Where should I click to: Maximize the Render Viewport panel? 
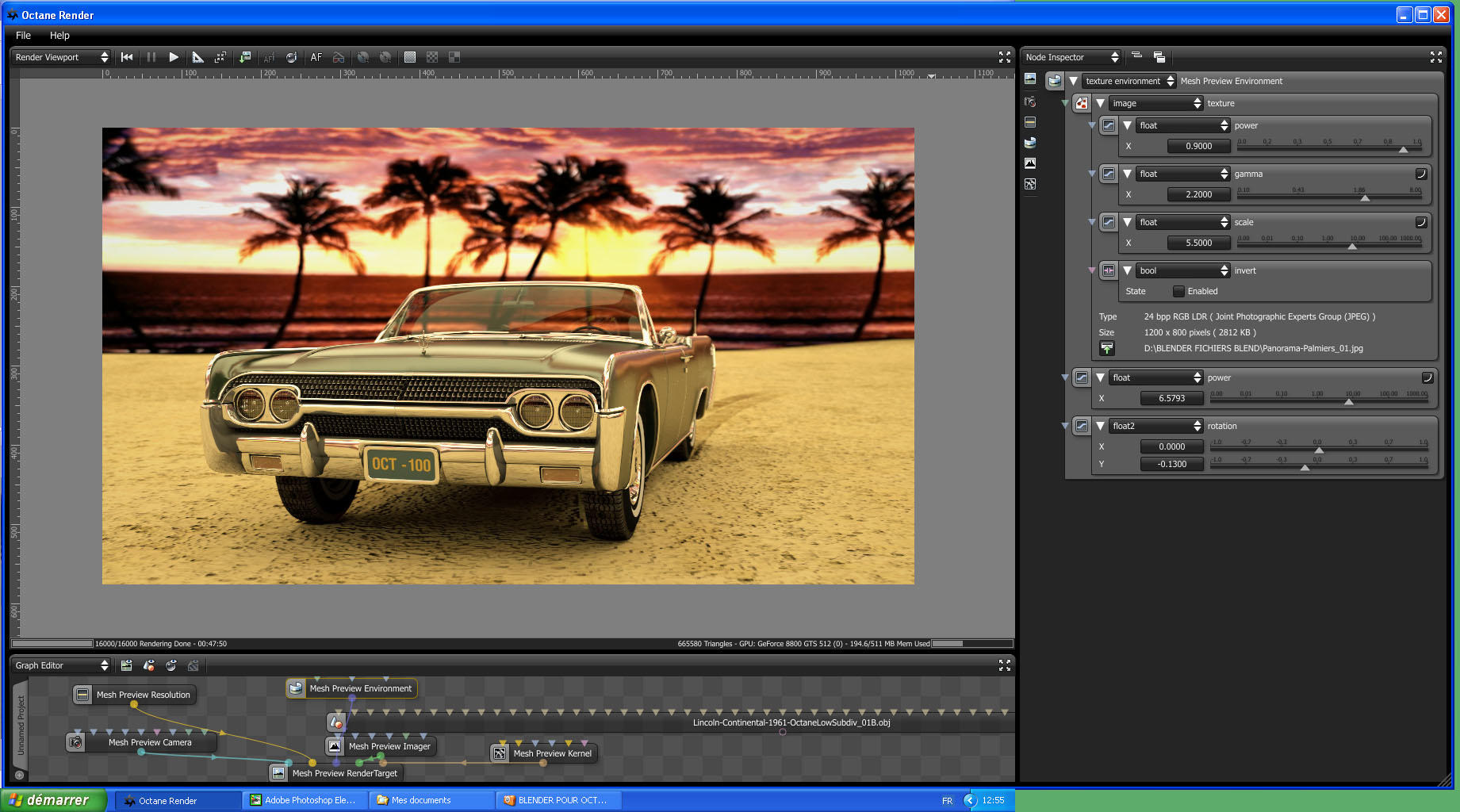pyautogui.click(x=1005, y=57)
